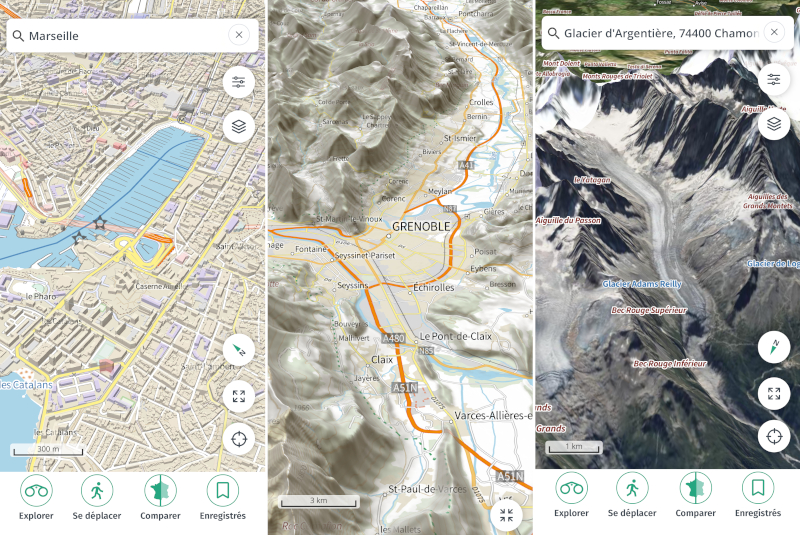Viewport: 800px width, 535px height.
Task: Switch to Explorer tab on left screen
Action: pos(36,497)
